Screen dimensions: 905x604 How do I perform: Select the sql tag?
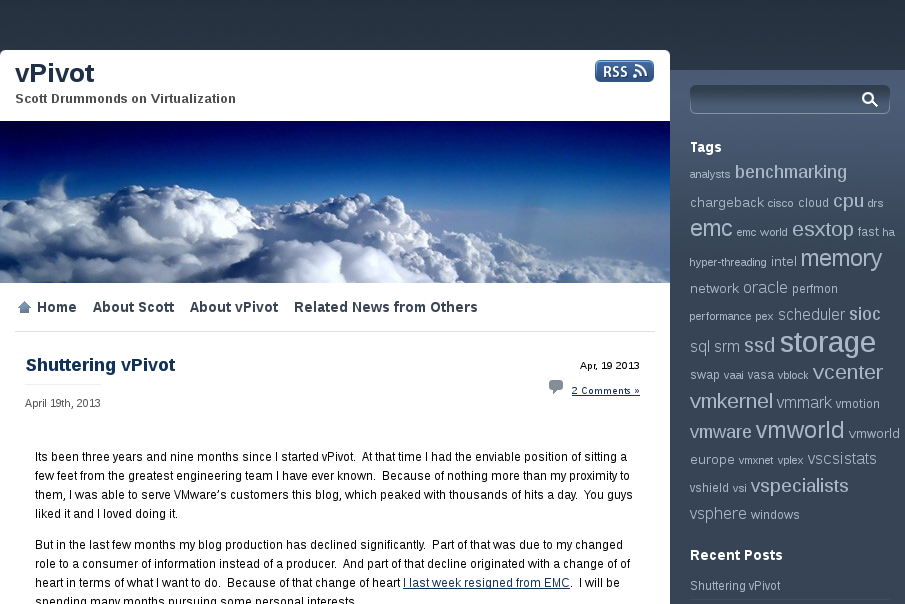(700, 346)
